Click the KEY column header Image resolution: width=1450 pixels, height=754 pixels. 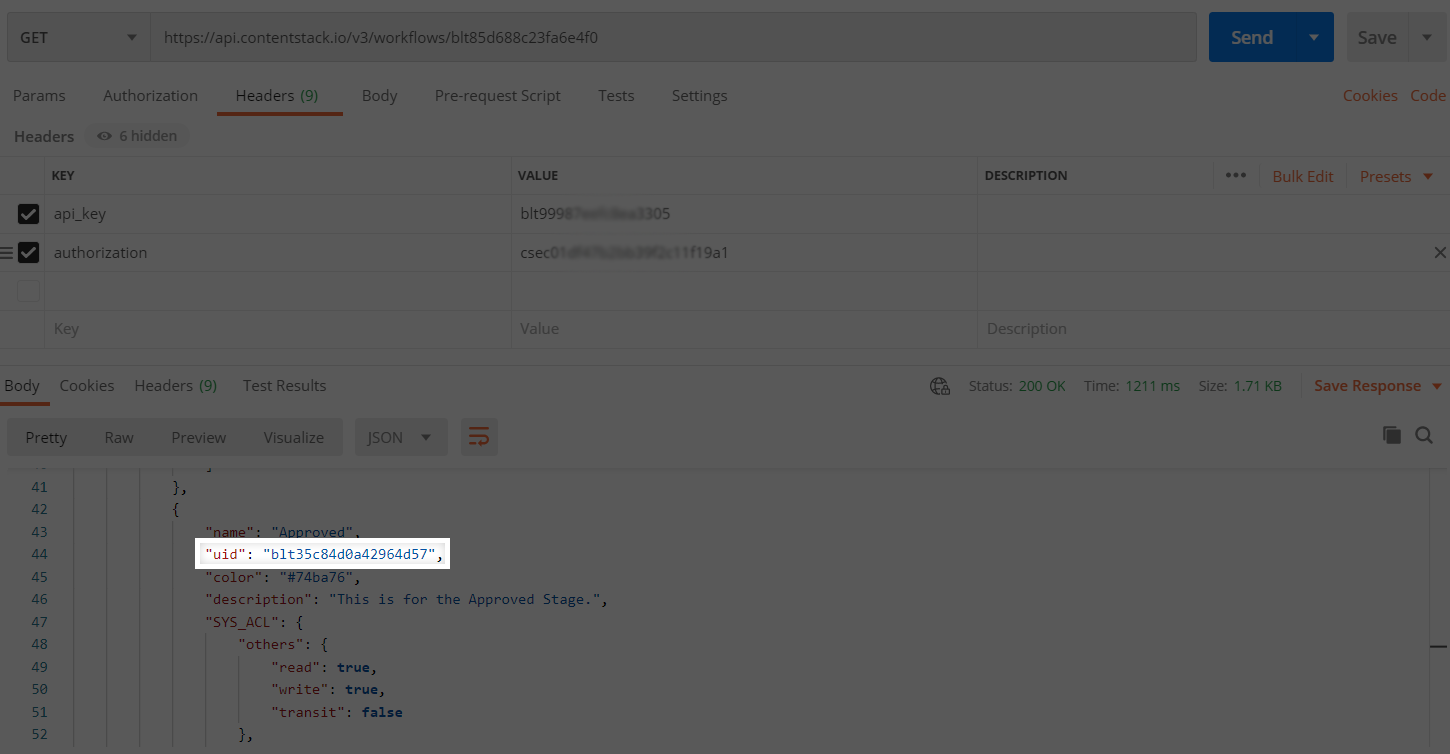(63, 175)
